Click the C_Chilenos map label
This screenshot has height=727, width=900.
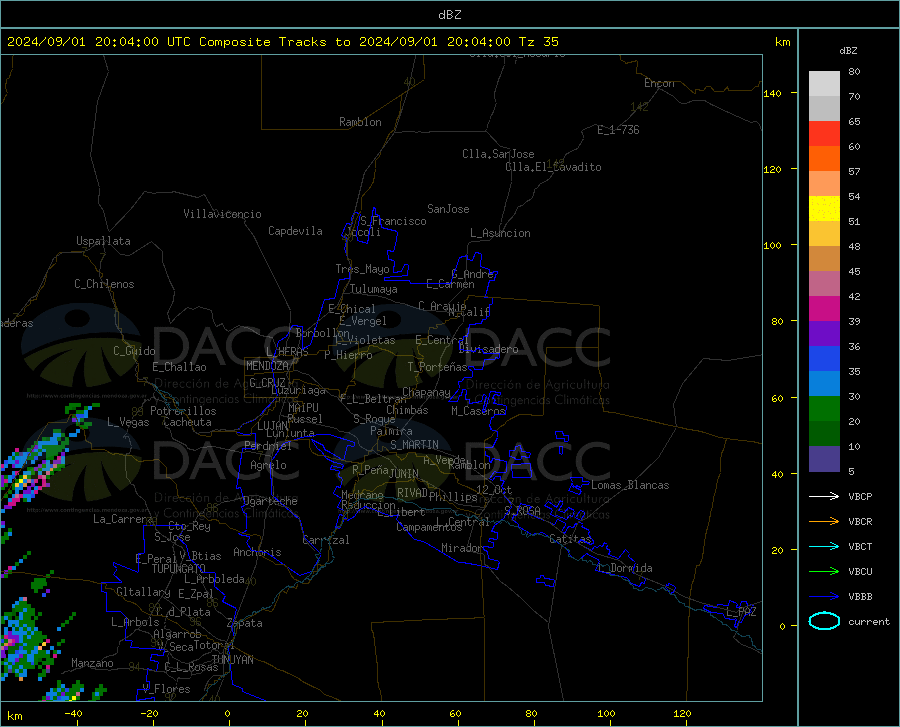[104, 284]
